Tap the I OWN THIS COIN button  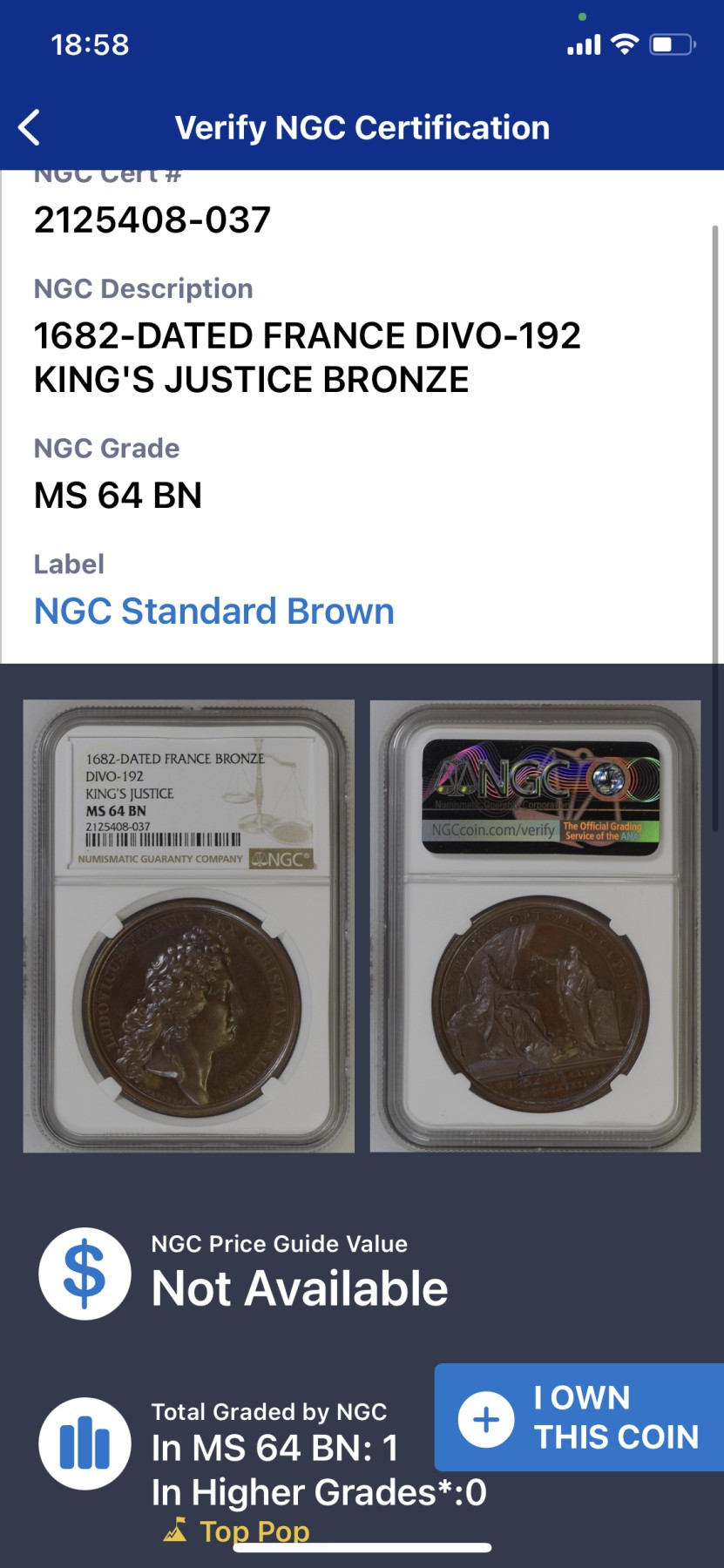(x=579, y=1417)
